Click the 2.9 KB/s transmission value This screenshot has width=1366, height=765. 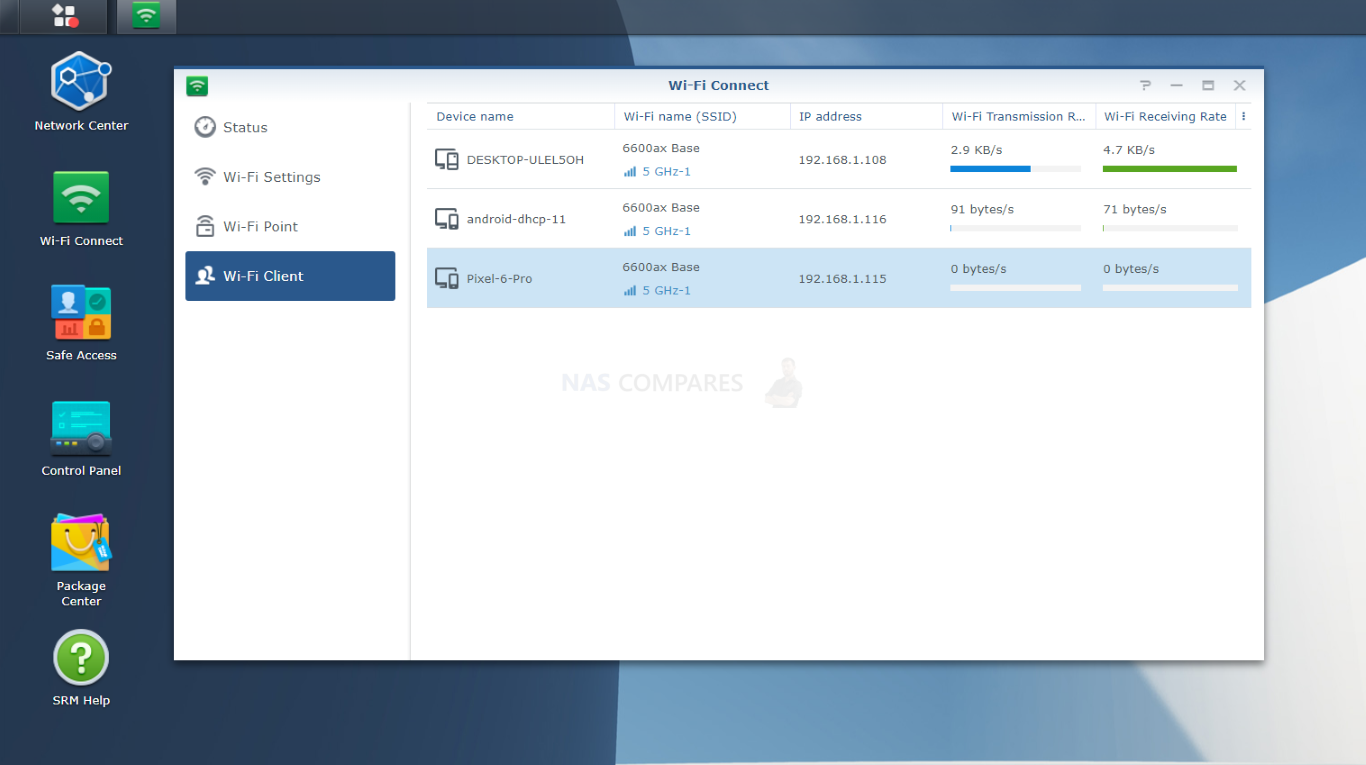tap(976, 150)
